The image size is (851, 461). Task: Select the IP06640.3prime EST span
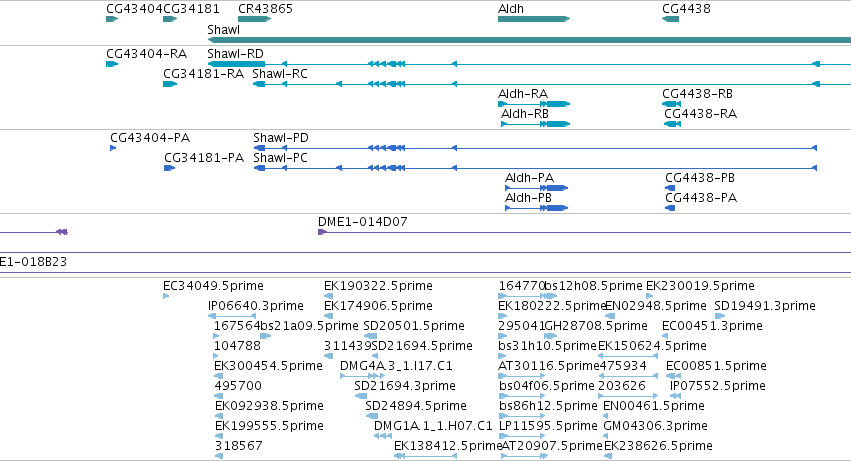point(232,316)
